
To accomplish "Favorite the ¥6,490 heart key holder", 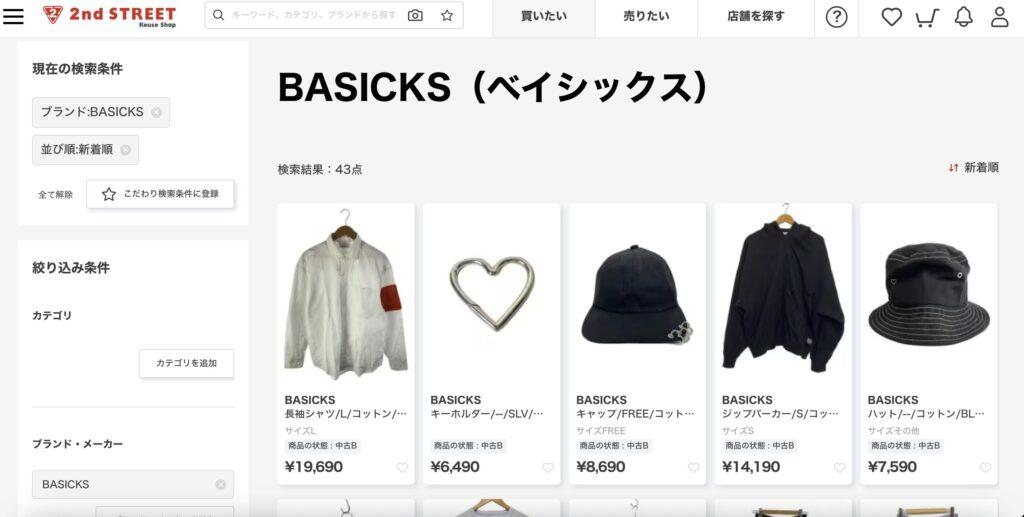I will 548,467.
